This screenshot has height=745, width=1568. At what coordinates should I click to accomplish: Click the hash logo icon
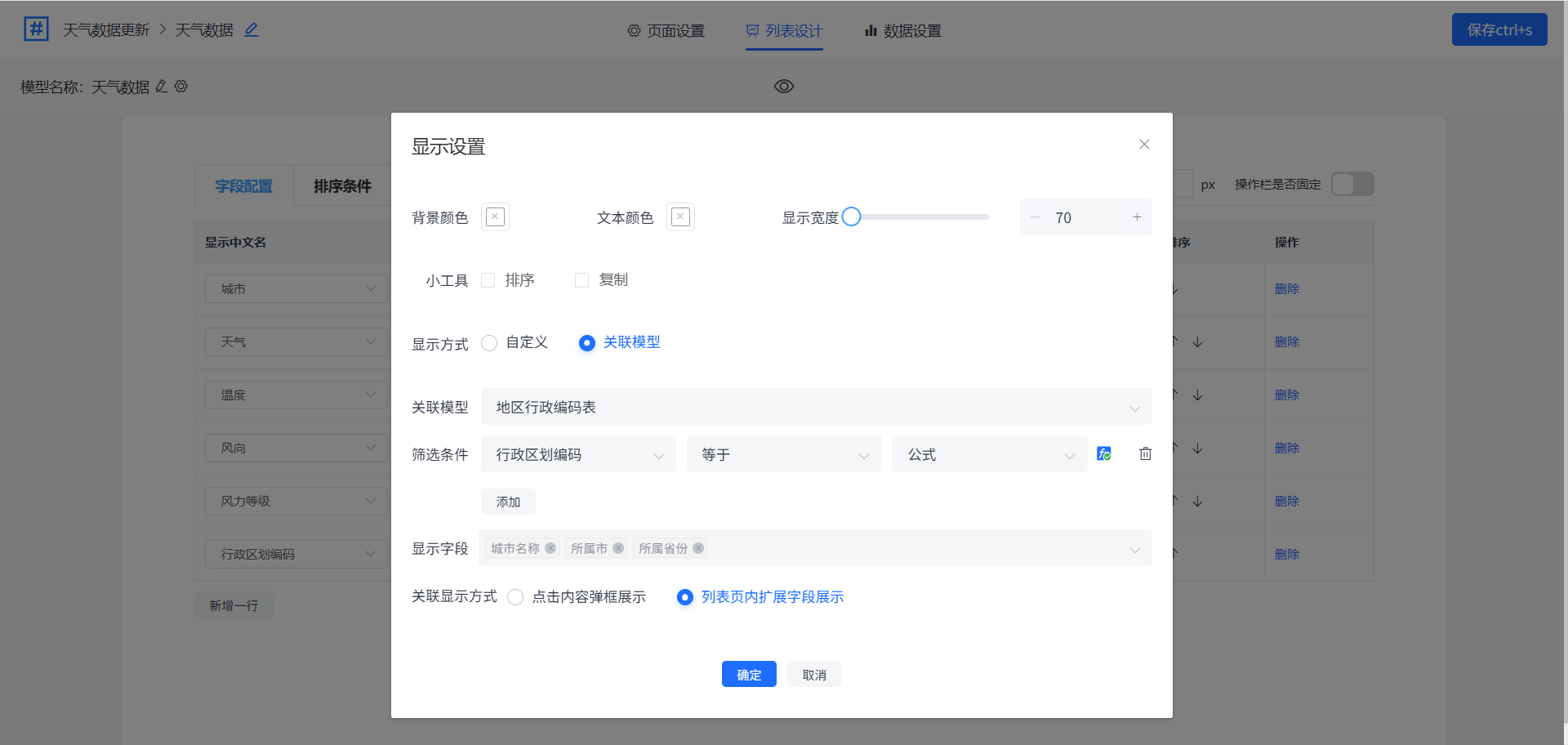point(36,29)
